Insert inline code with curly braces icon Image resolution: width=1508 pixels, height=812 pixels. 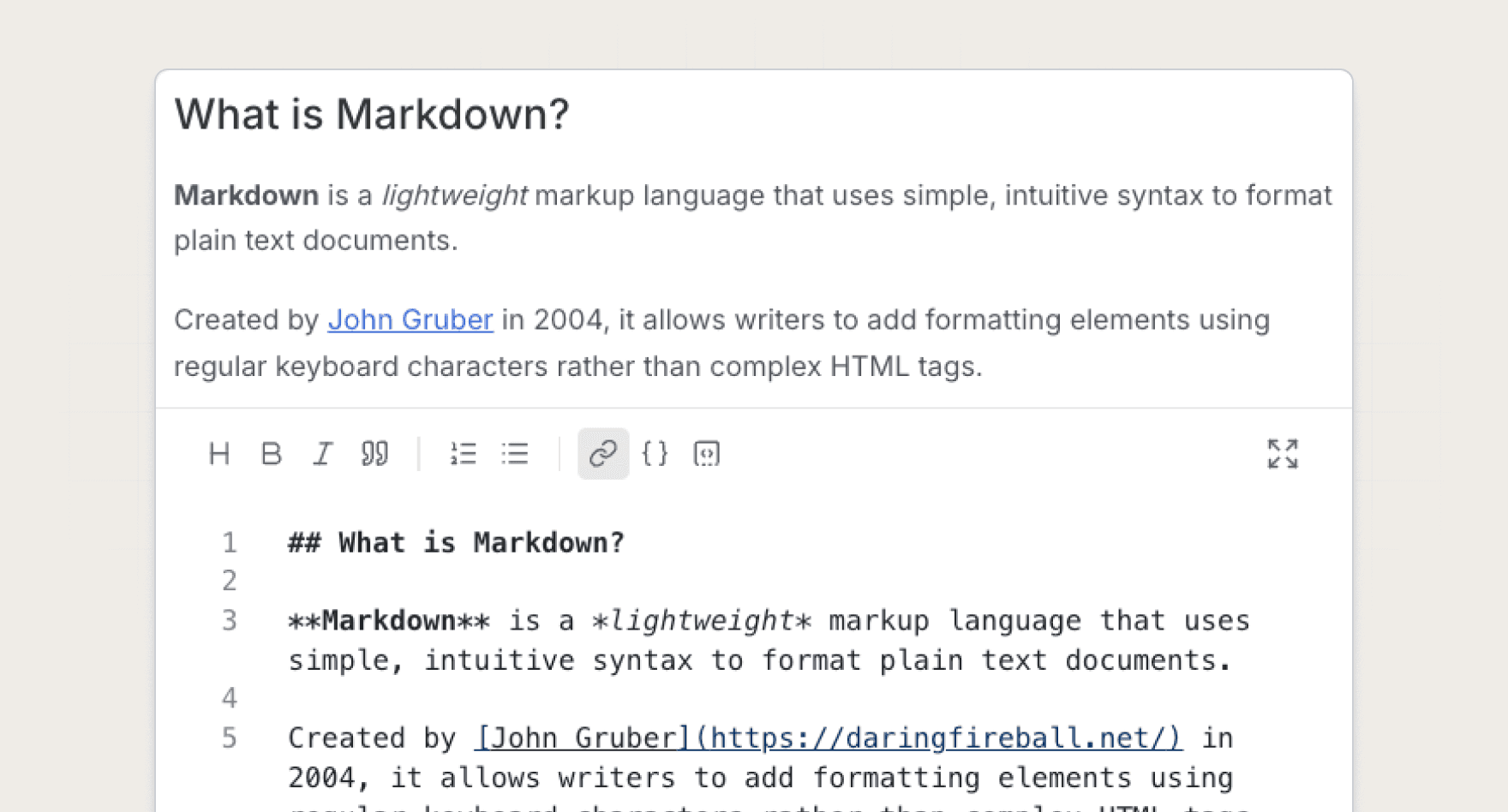[655, 454]
